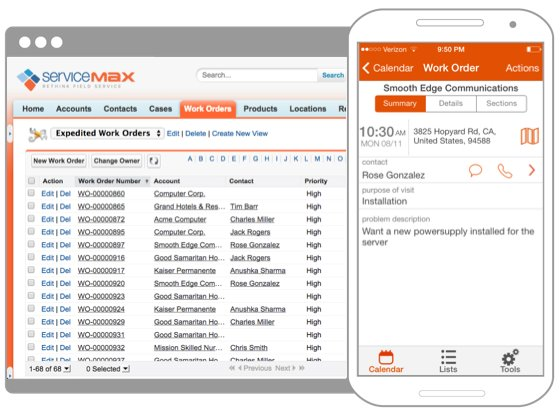Open work order WO-00000931
Viewport: 560px width, 420px height.
(101, 335)
